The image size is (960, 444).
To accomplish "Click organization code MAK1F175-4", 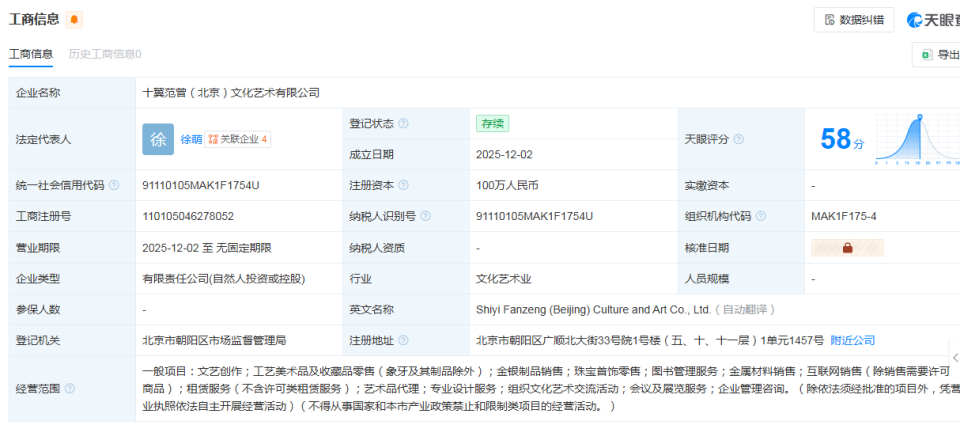I will (846, 216).
